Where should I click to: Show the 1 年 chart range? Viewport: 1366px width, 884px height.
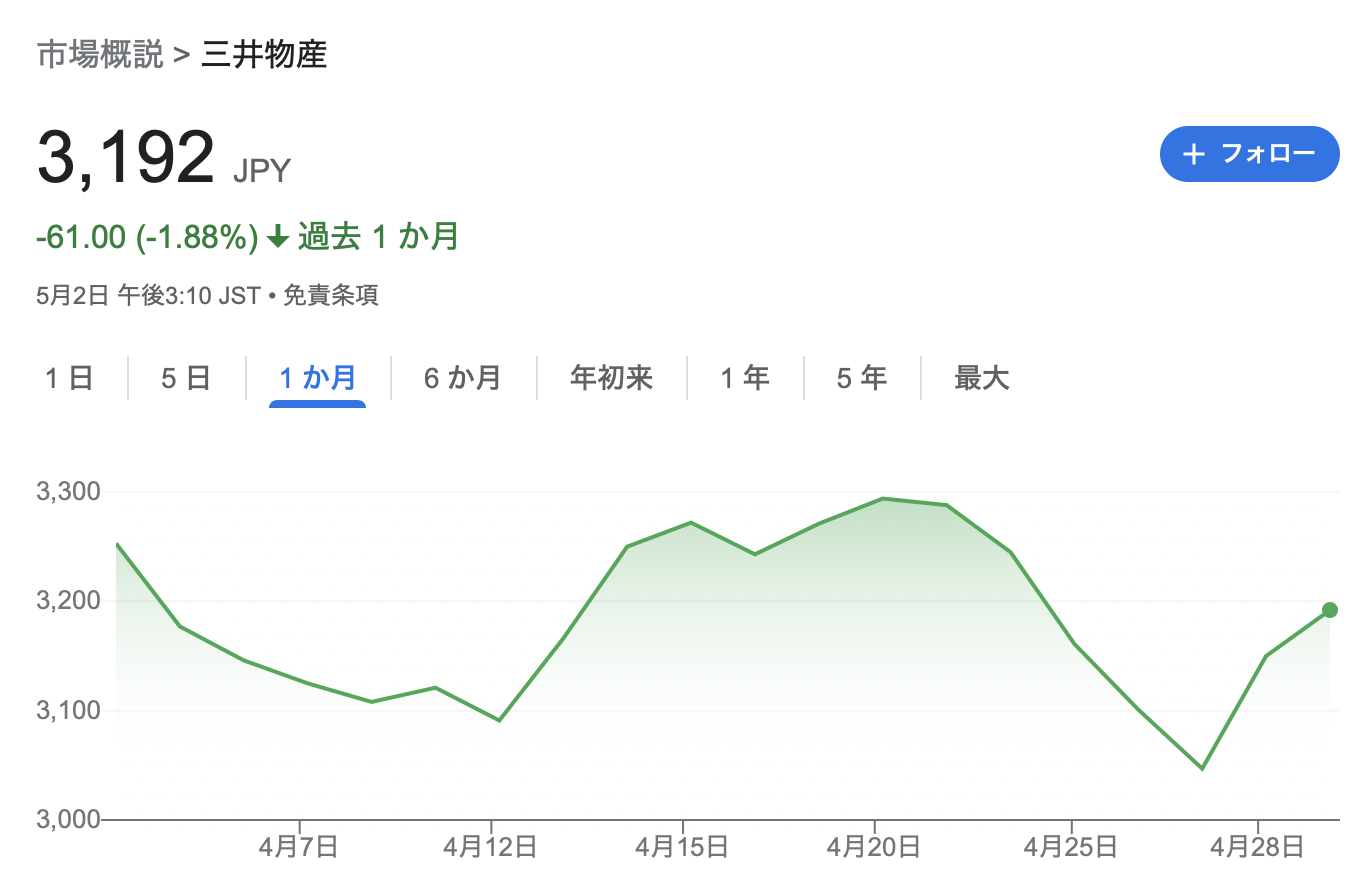click(745, 378)
